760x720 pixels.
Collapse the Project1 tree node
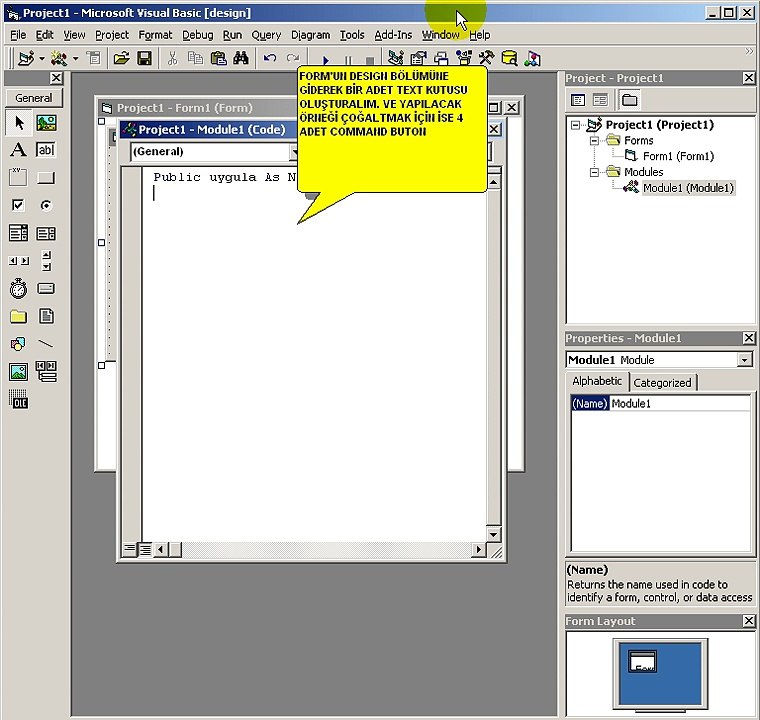pos(575,126)
